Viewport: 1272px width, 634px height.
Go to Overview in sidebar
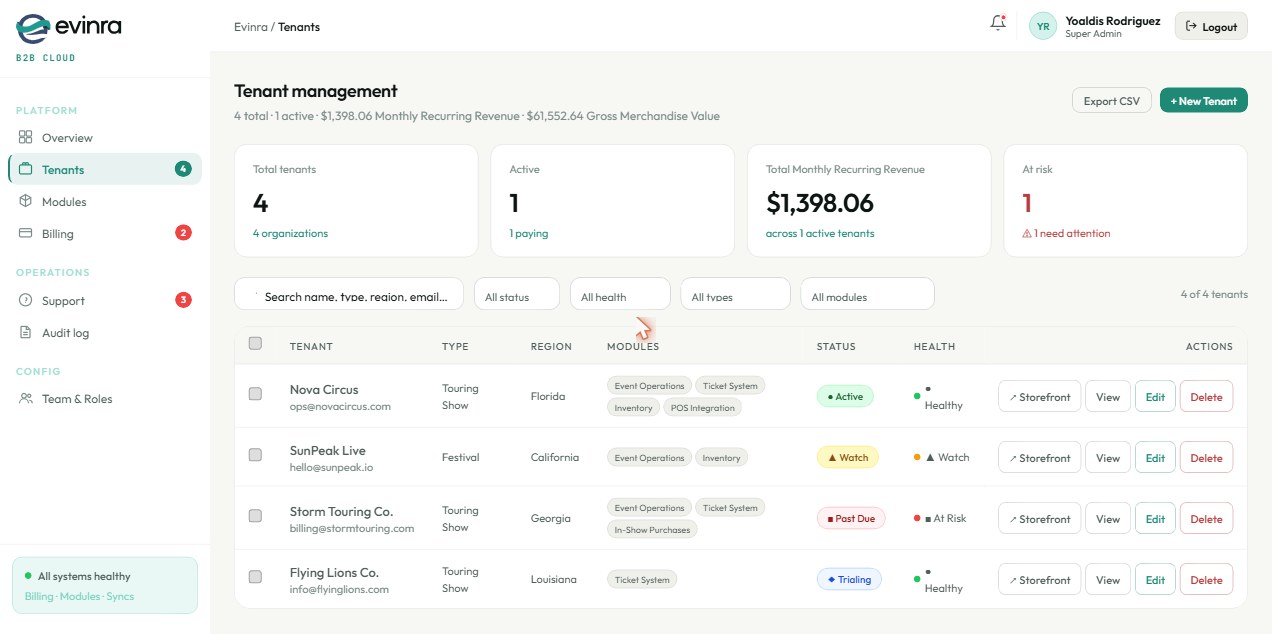point(105,138)
